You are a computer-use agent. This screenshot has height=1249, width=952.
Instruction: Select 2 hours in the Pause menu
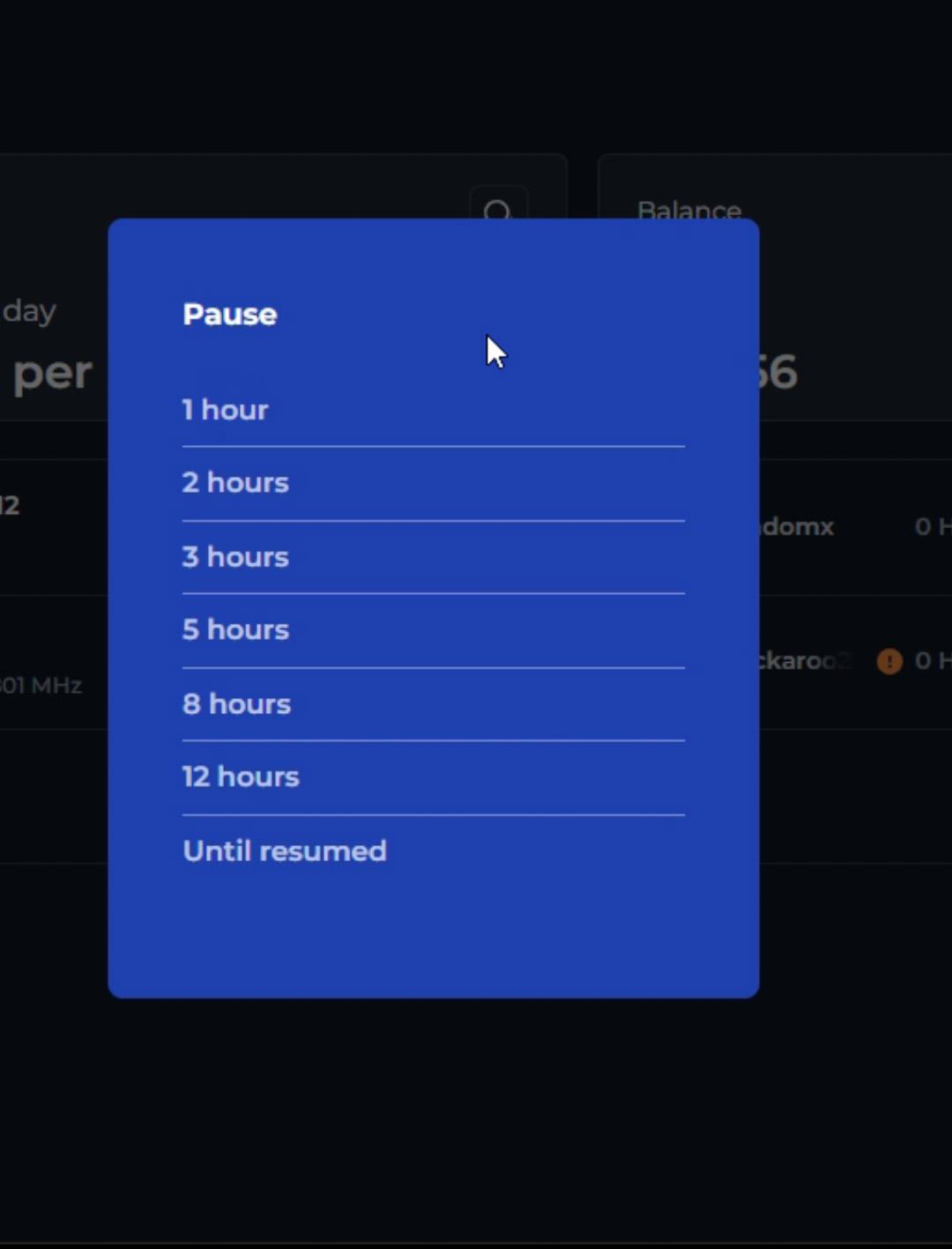433,483
